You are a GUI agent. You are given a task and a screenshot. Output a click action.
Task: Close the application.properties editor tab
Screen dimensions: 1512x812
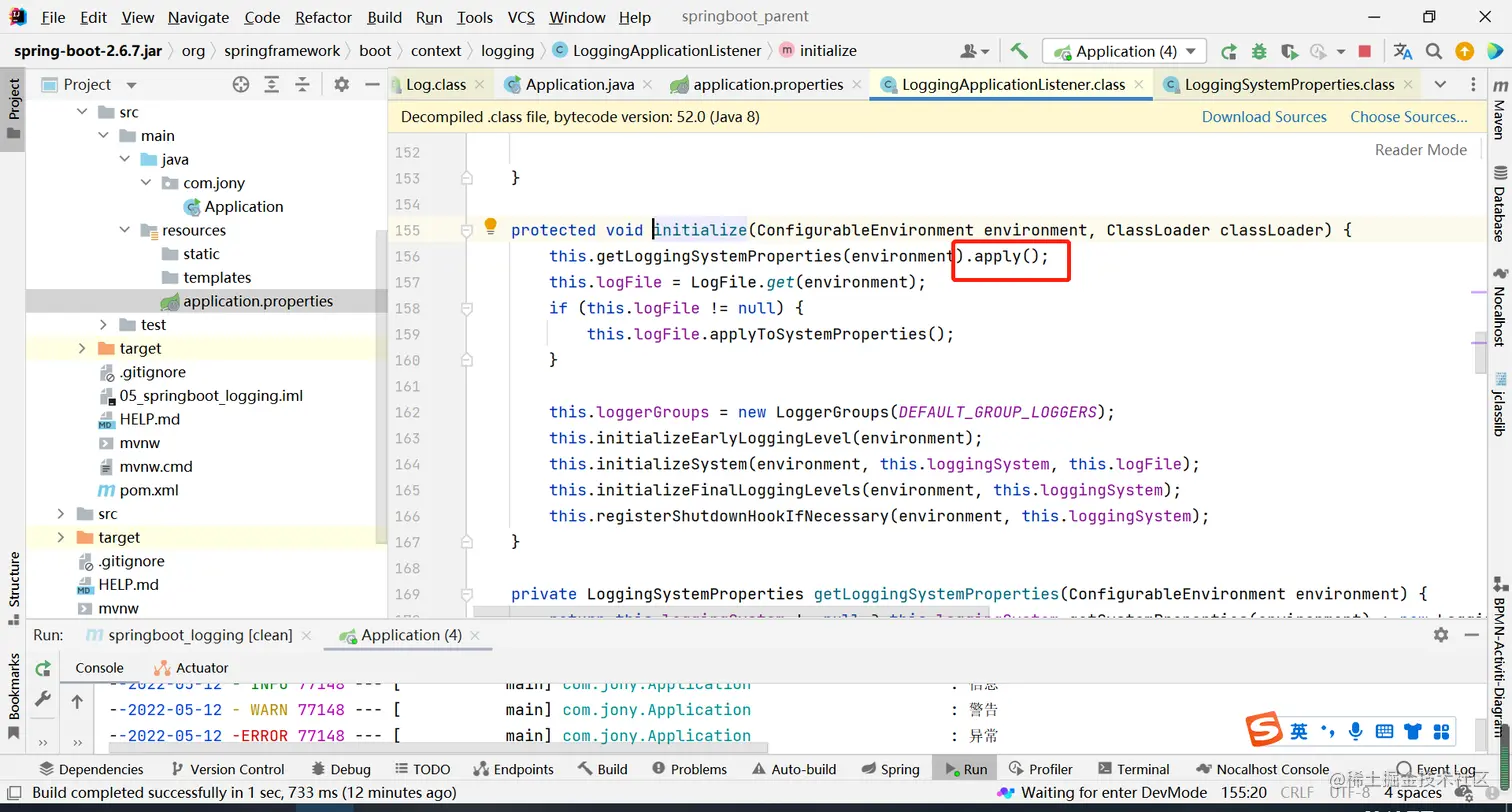[x=856, y=85]
